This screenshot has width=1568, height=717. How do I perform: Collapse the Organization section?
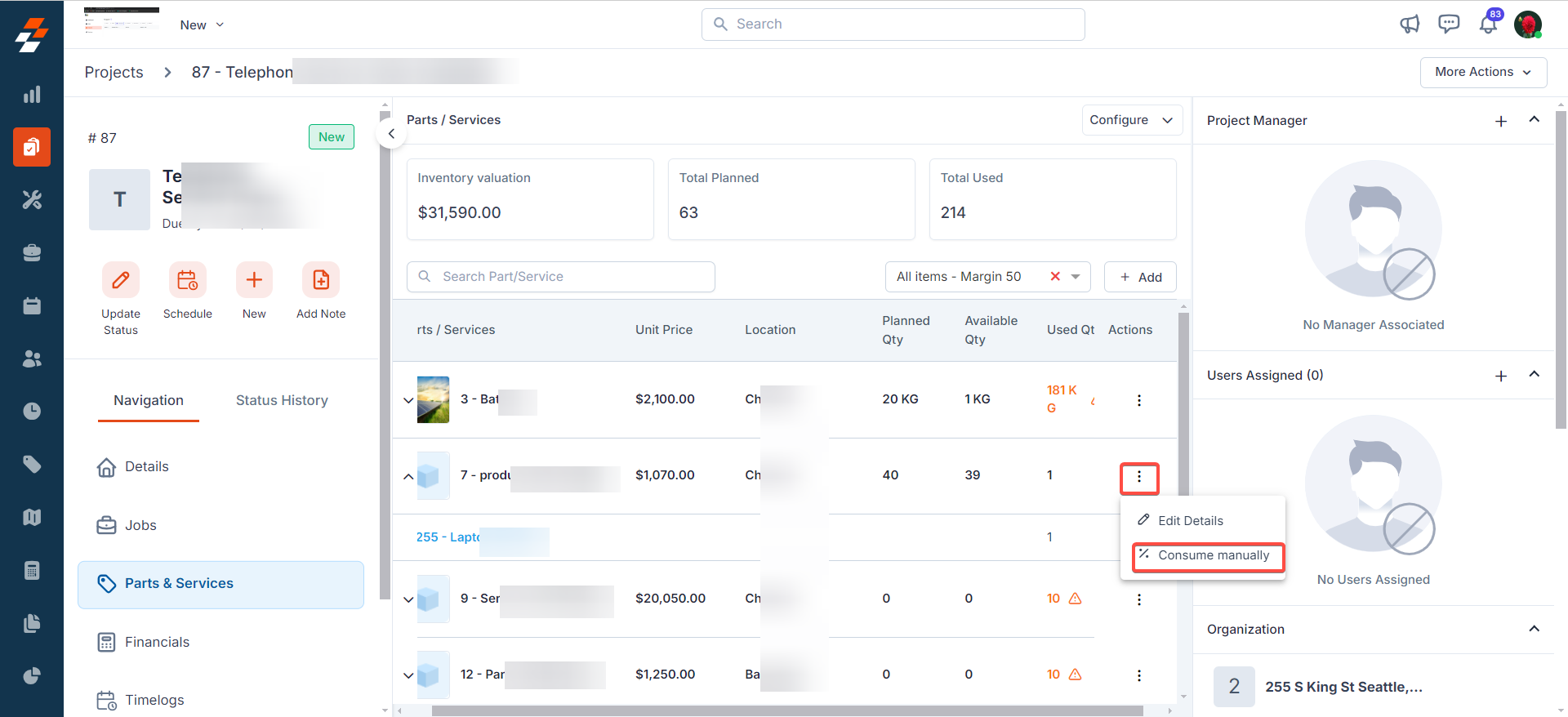click(x=1534, y=629)
